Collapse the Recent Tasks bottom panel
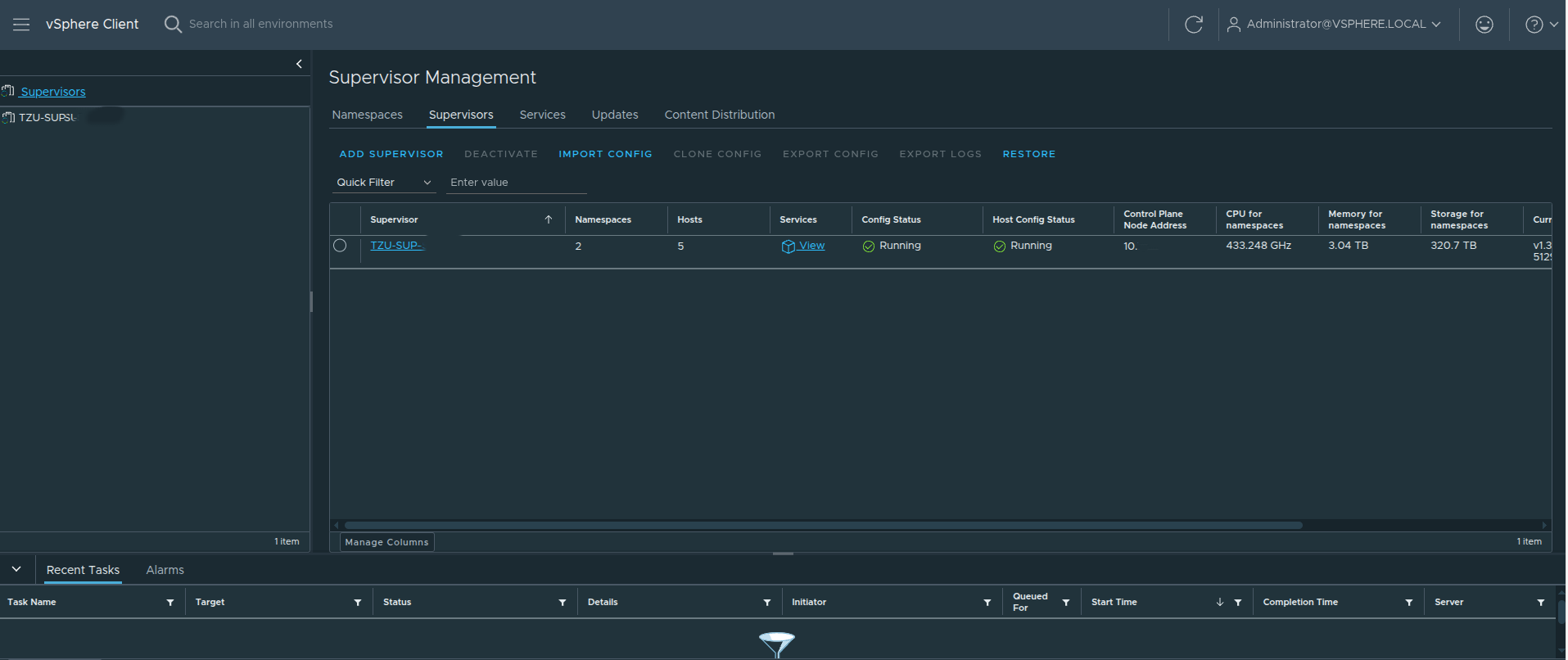The width and height of the screenshot is (1568, 660). pos(16,569)
